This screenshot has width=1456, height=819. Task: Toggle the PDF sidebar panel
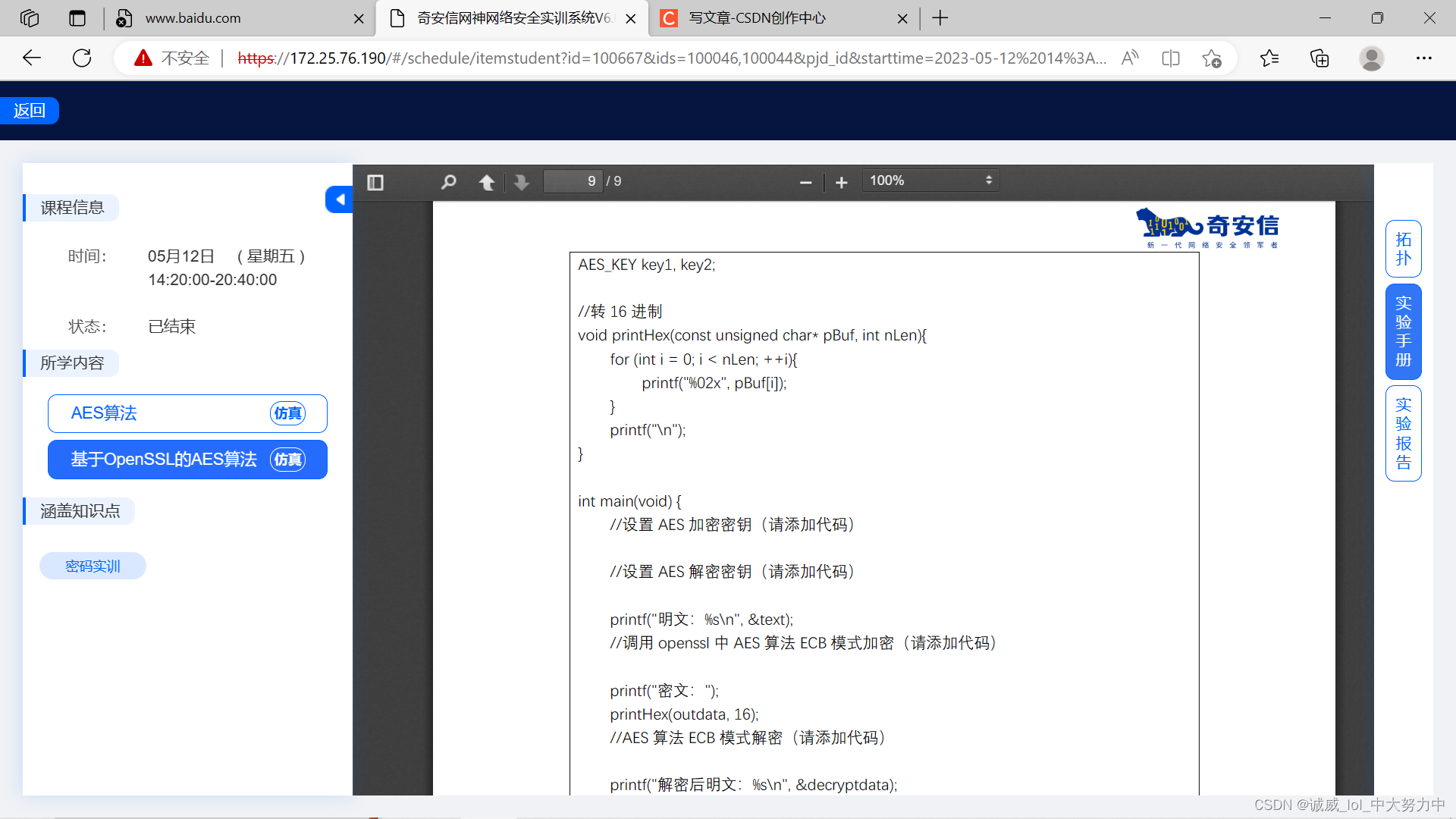tap(375, 182)
